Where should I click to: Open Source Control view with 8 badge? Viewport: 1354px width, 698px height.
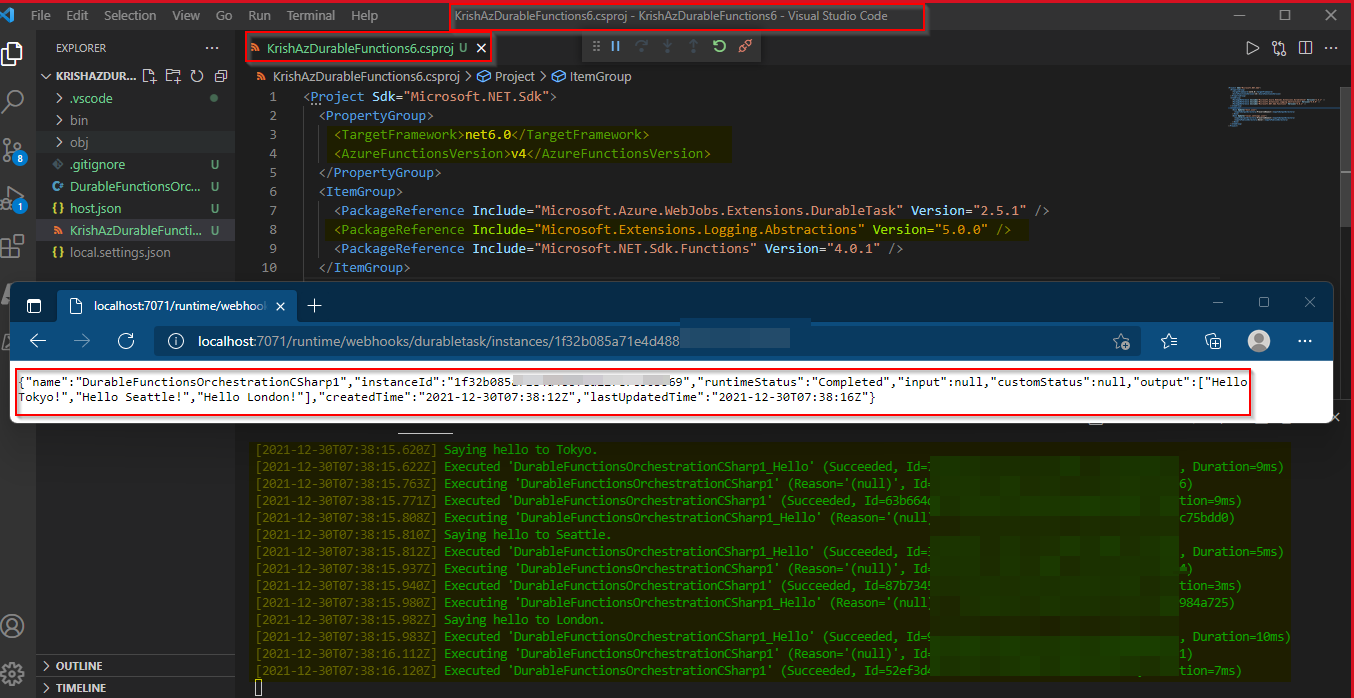13,150
